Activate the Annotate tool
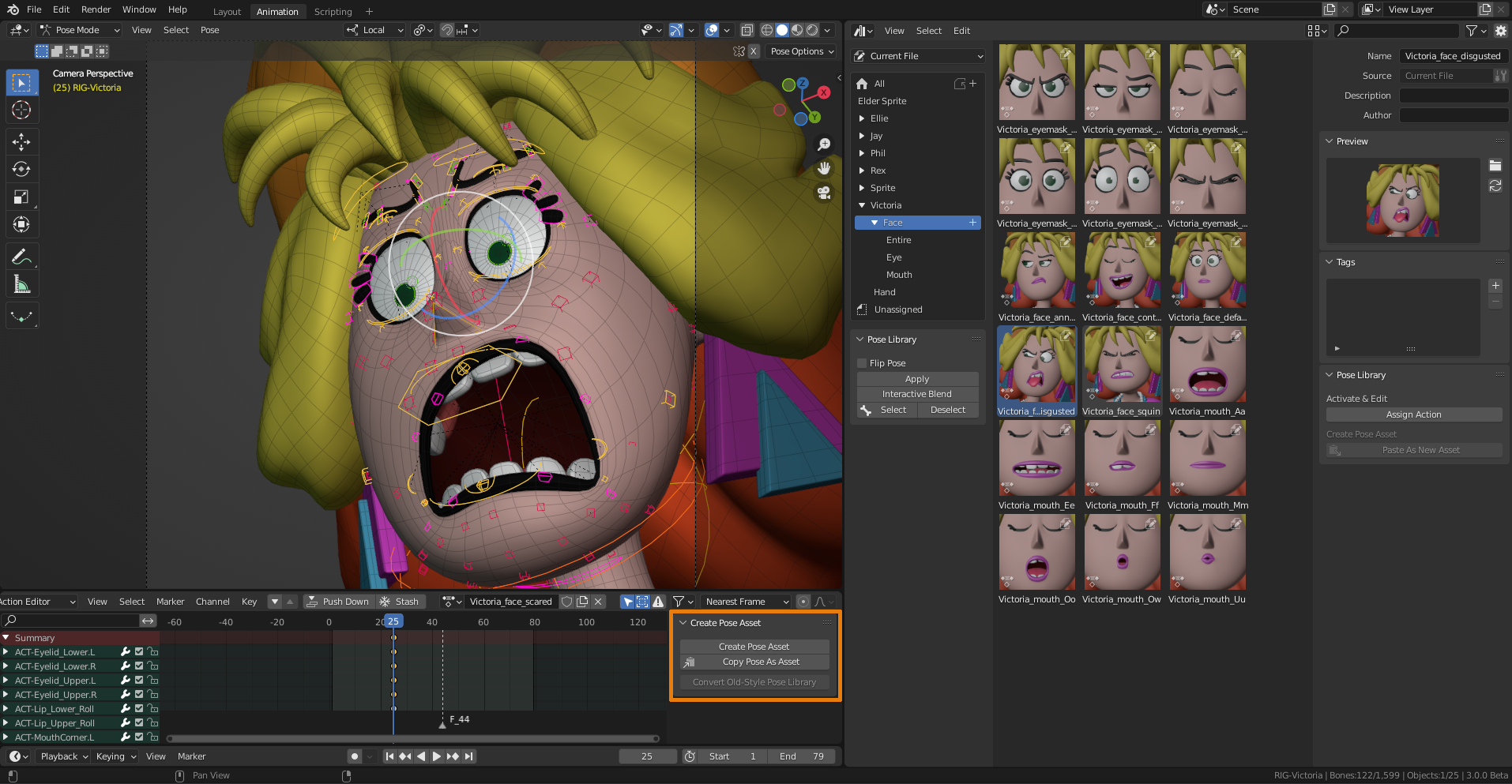1512x784 pixels. (x=22, y=256)
